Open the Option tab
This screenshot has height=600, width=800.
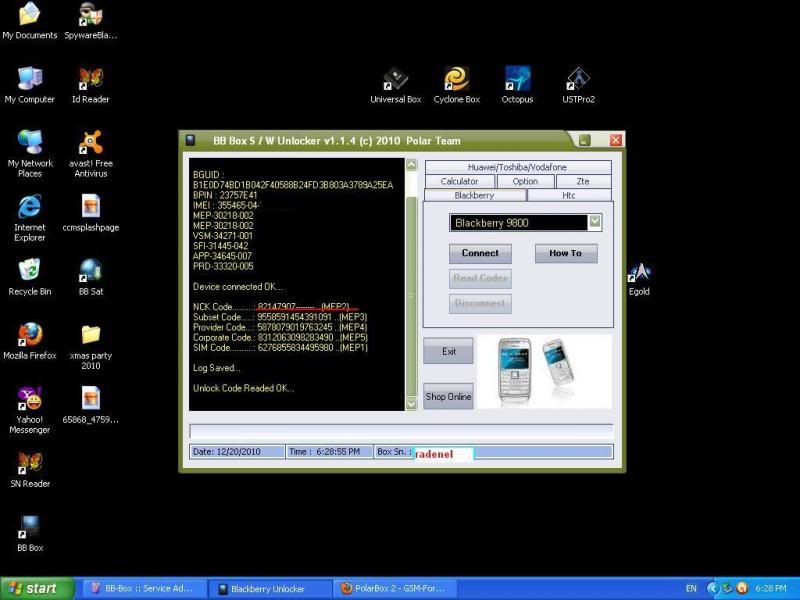(525, 181)
